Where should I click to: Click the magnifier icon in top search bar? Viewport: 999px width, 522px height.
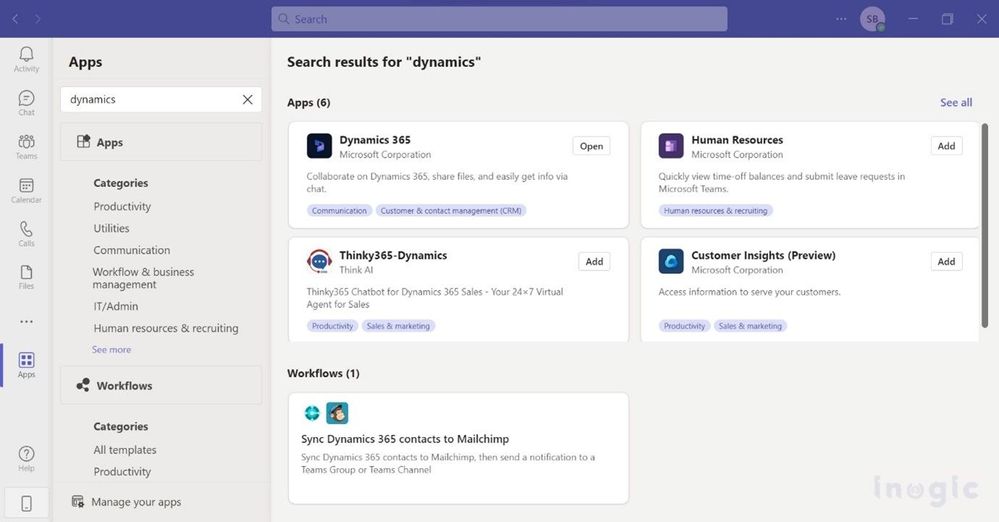284,19
